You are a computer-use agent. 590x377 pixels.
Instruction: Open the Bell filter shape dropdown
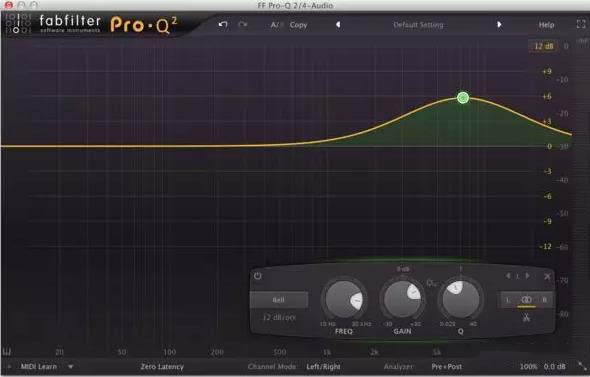[x=279, y=300]
